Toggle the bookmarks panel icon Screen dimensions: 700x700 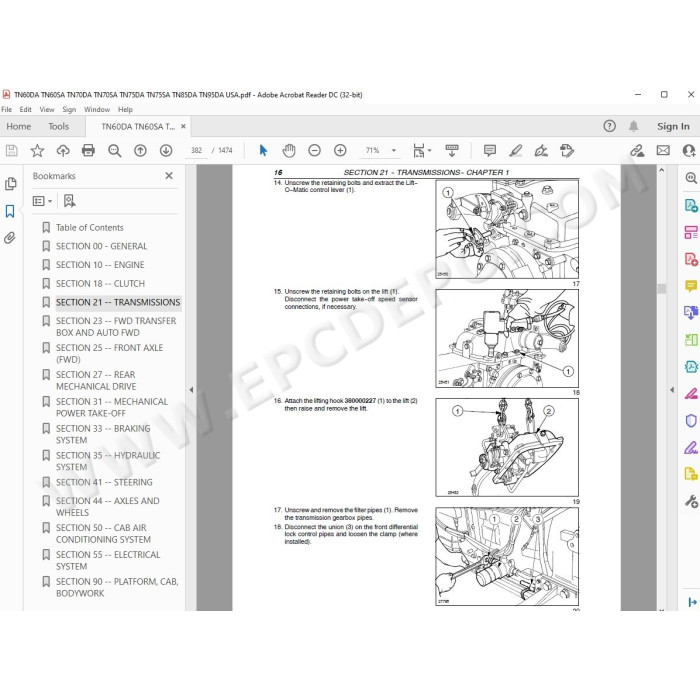click(x=10, y=211)
